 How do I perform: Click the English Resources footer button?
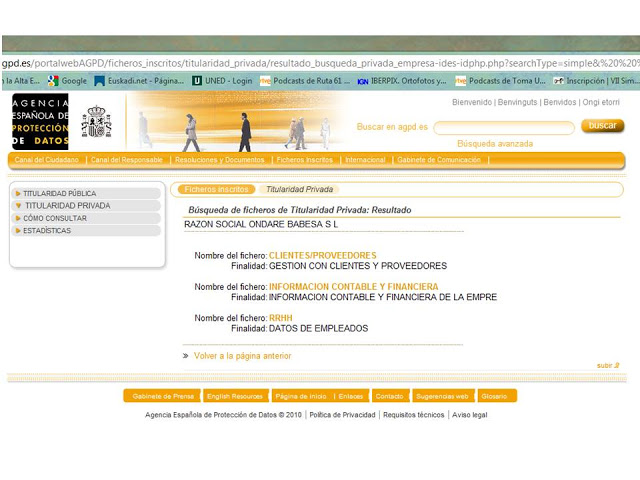click(235, 396)
